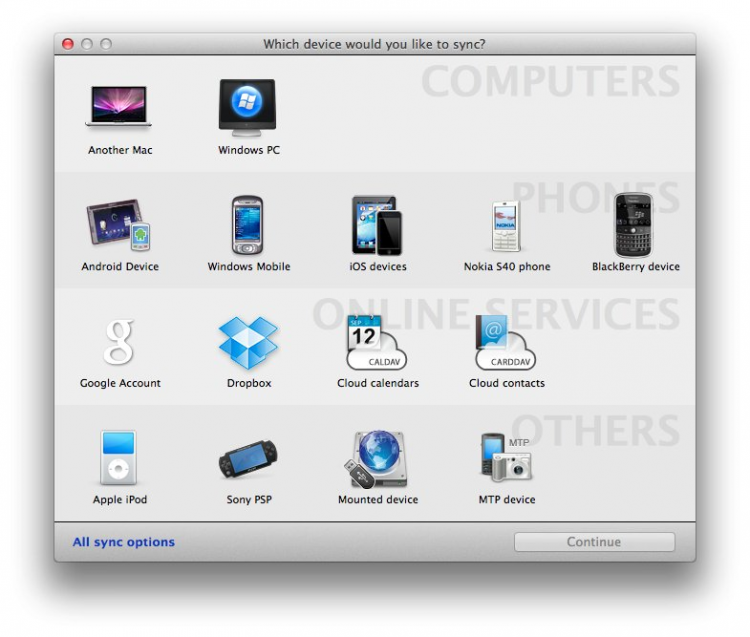750x637 pixels.
Task: Click the "Windows PC" label
Action: tap(249, 150)
